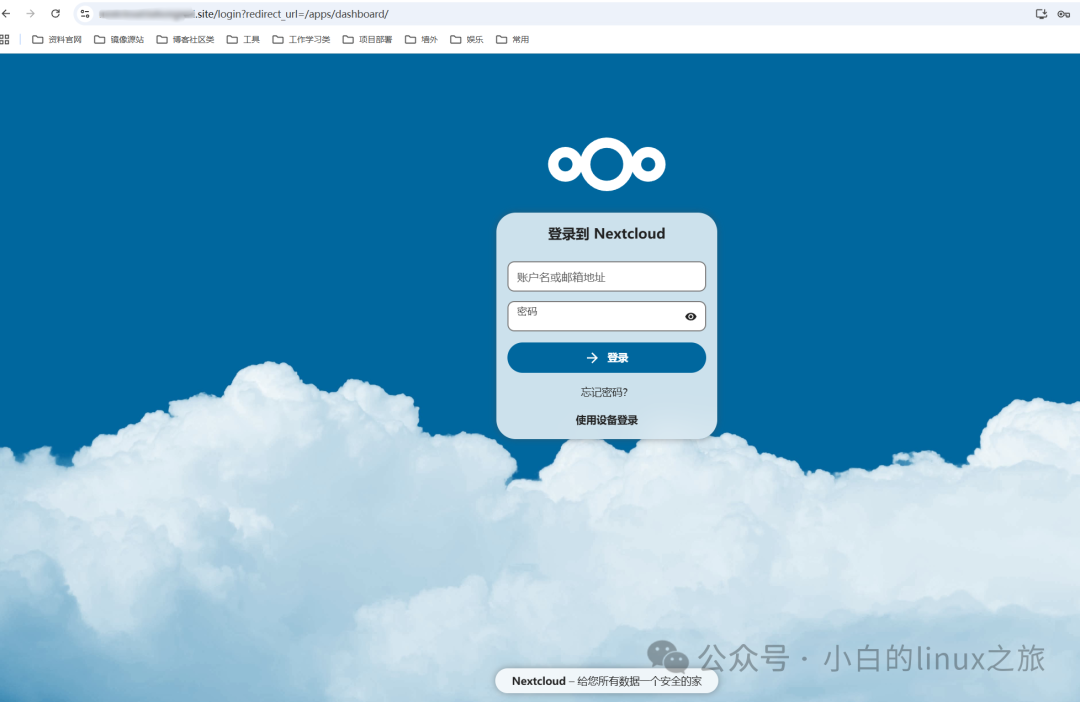Click the 登录到 Nextcloud heading
The height and width of the screenshot is (702, 1080).
coord(607,234)
